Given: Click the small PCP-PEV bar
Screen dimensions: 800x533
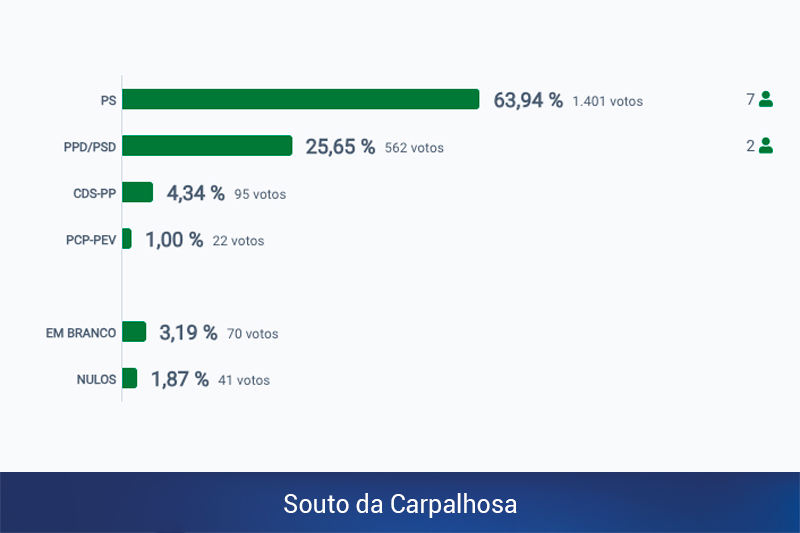Looking at the screenshot, I should 127,239.
